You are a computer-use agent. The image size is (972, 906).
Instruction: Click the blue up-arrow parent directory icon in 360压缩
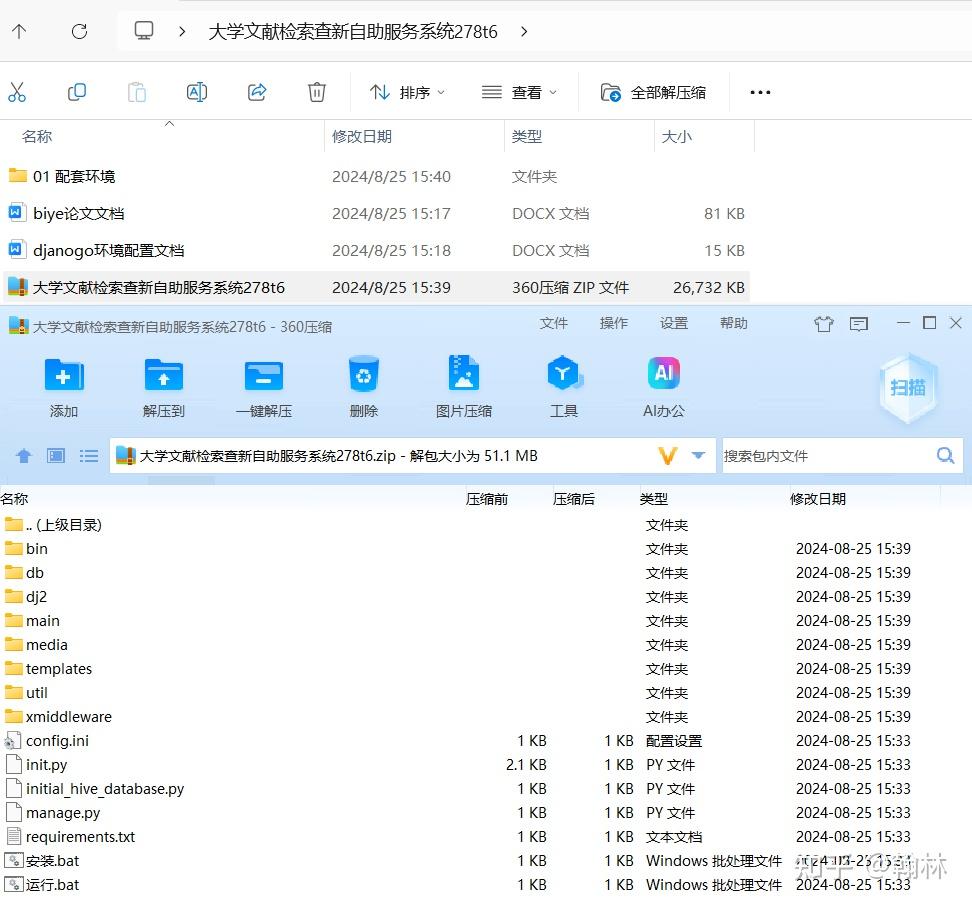tap(24, 456)
